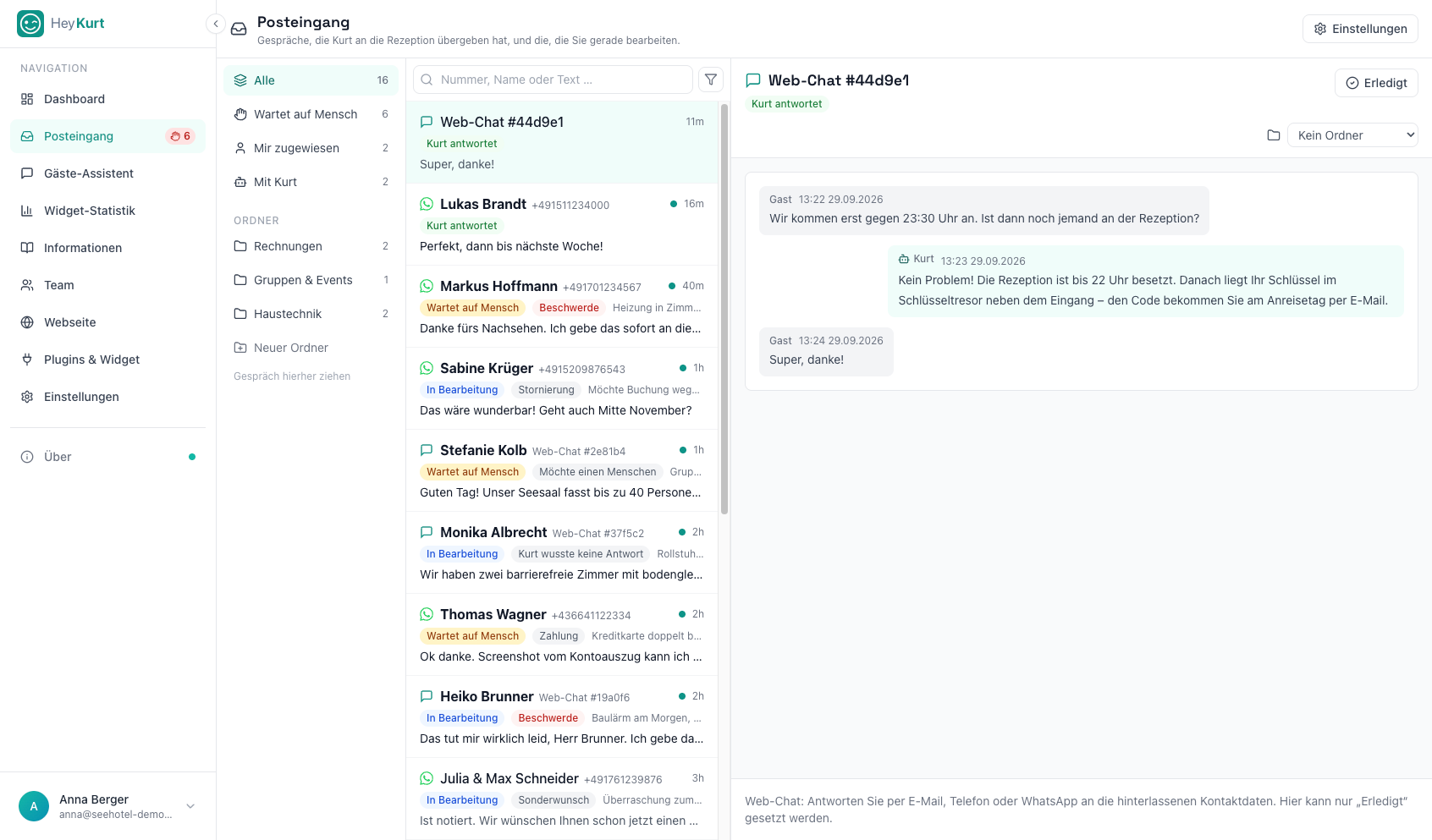Open the Haustechnik folder

pos(311,314)
